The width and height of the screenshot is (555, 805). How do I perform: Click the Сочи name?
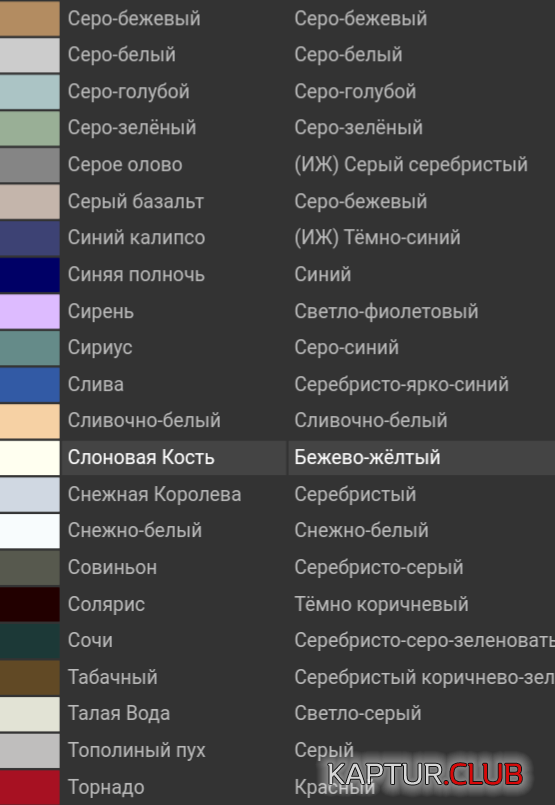(x=90, y=641)
